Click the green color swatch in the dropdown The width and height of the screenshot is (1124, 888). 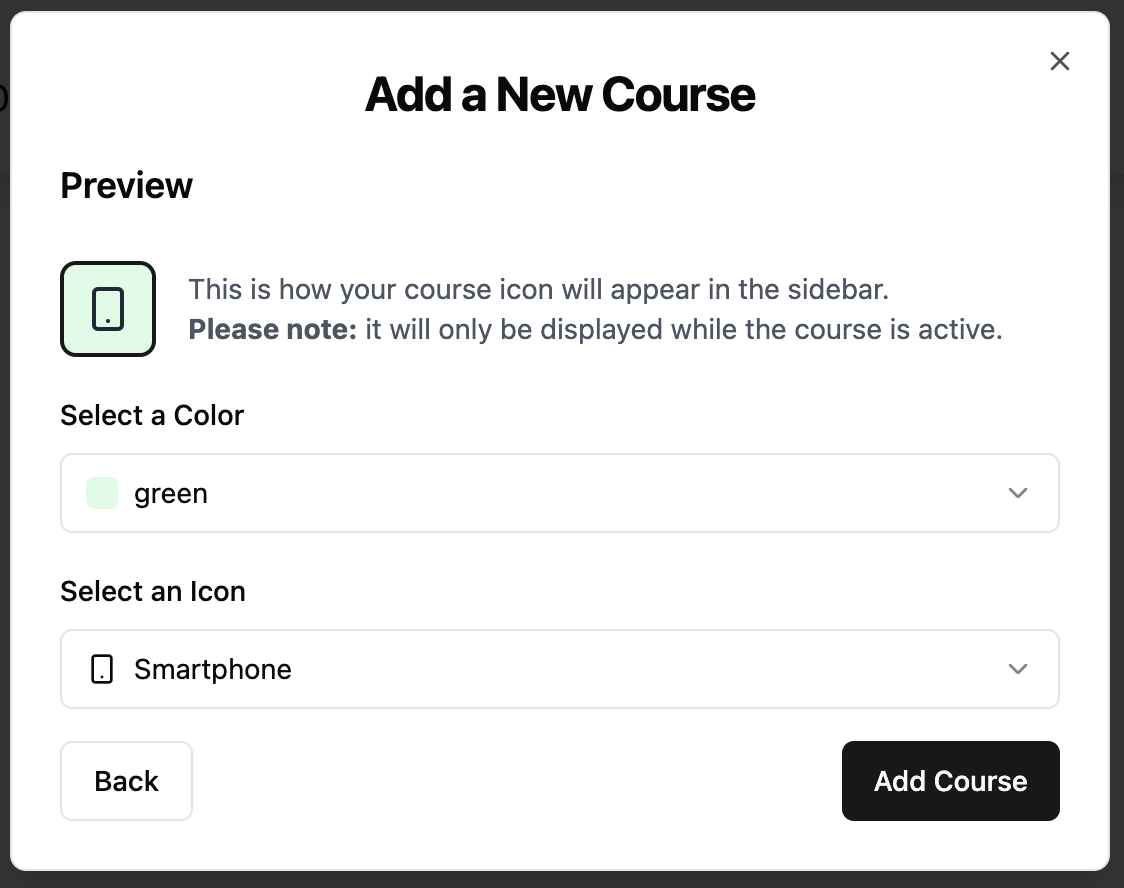coord(101,493)
